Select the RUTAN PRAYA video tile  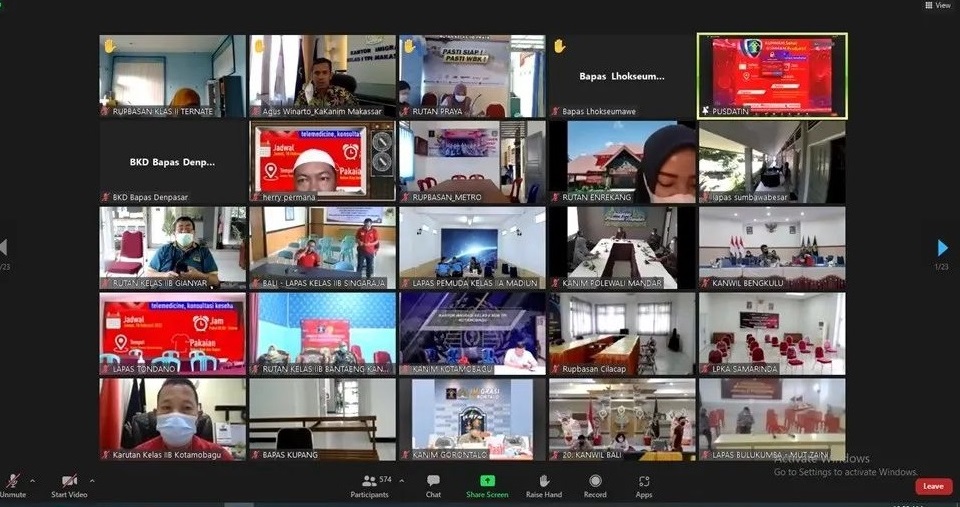[x=472, y=76]
